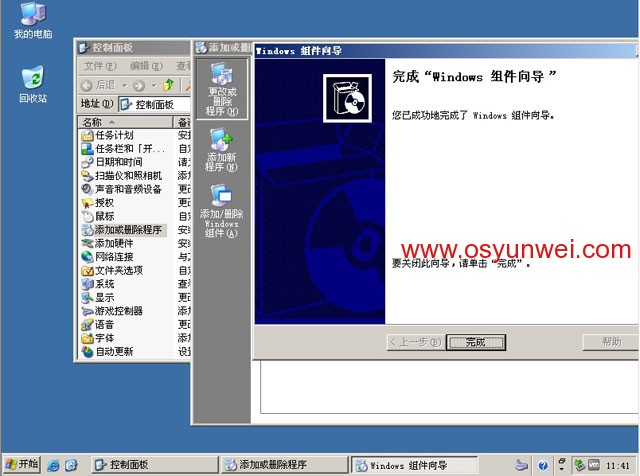Image resolution: width=640 pixels, height=476 pixels.
Task: Select the 自动更新 item icon
Action: (x=87, y=351)
